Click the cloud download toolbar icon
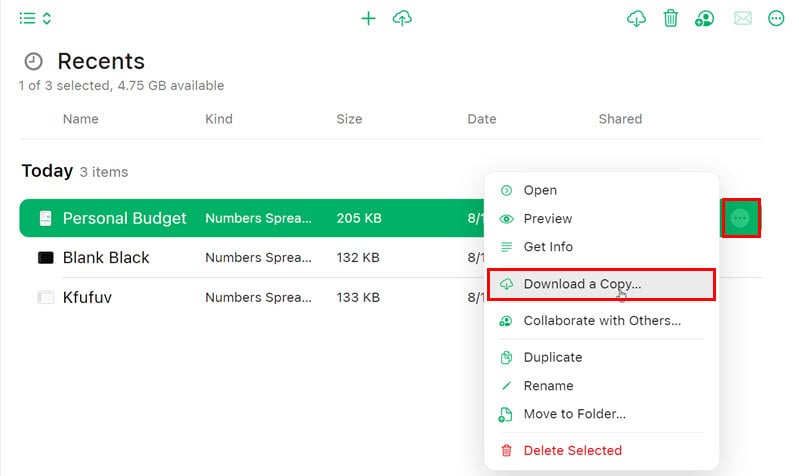This screenshot has width=799, height=476. pyautogui.click(x=636, y=18)
